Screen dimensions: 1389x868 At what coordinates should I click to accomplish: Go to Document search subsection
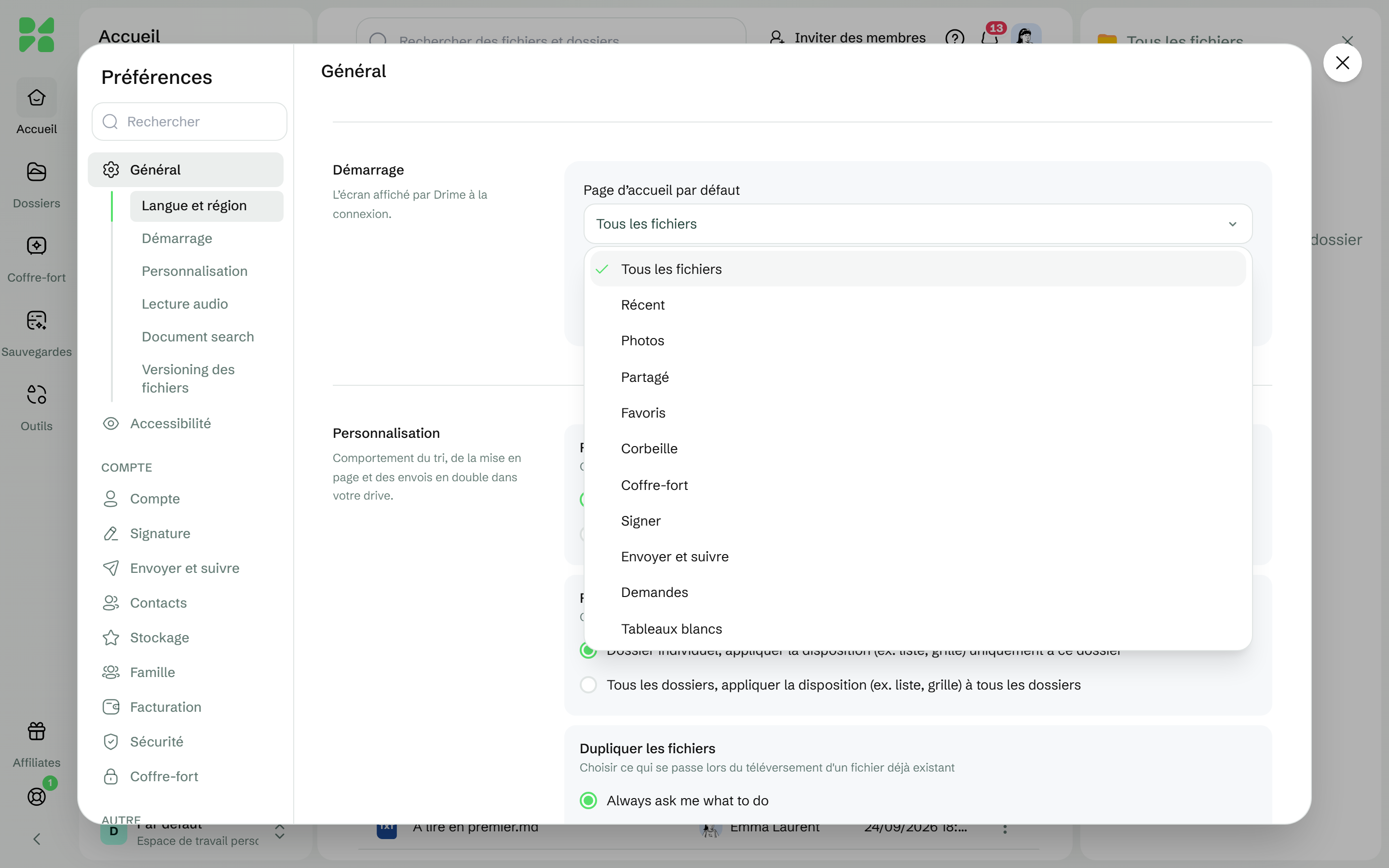tap(206, 337)
